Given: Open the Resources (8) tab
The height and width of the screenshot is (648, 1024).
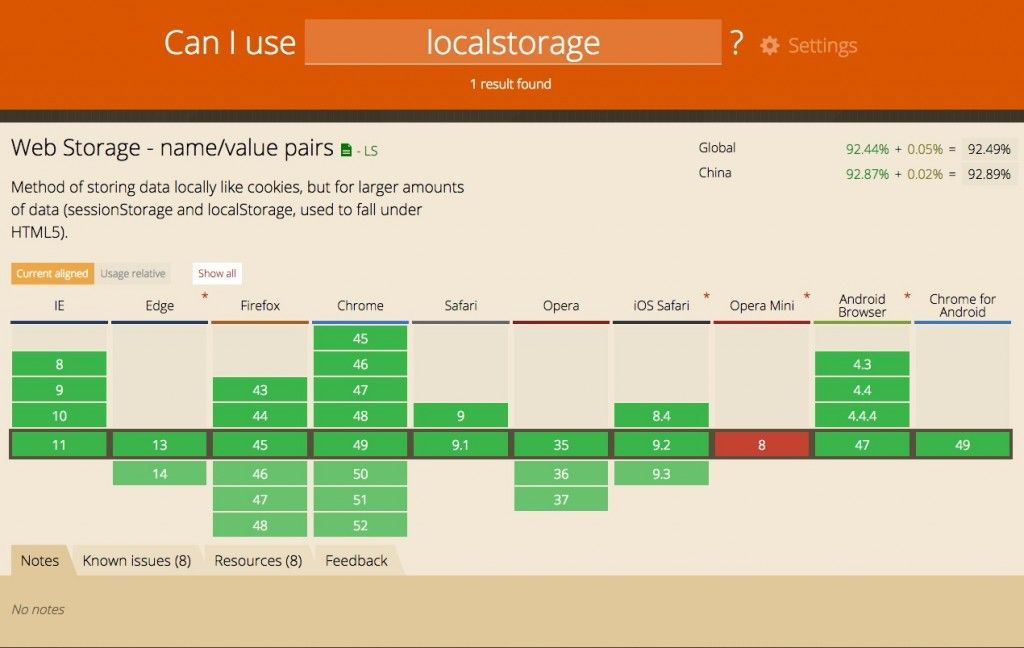Looking at the screenshot, I should pyautogui.click(x=258, y=561).
